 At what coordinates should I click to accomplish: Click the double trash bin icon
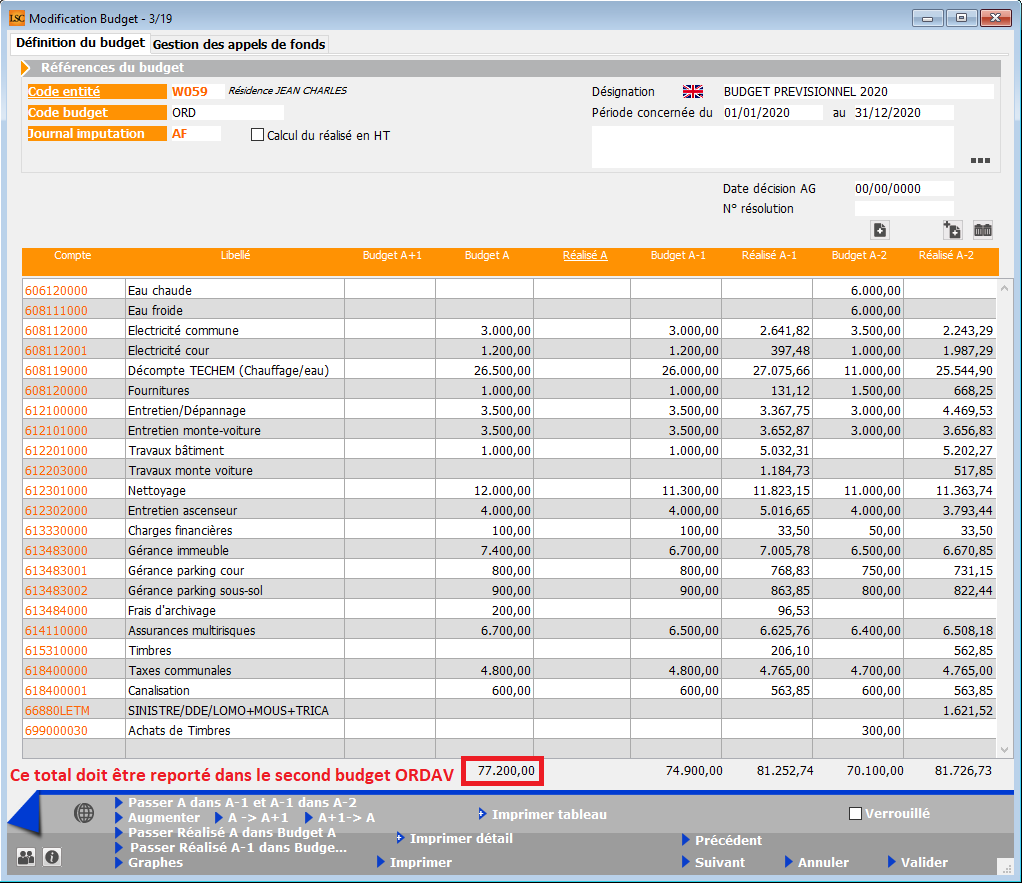983,230
